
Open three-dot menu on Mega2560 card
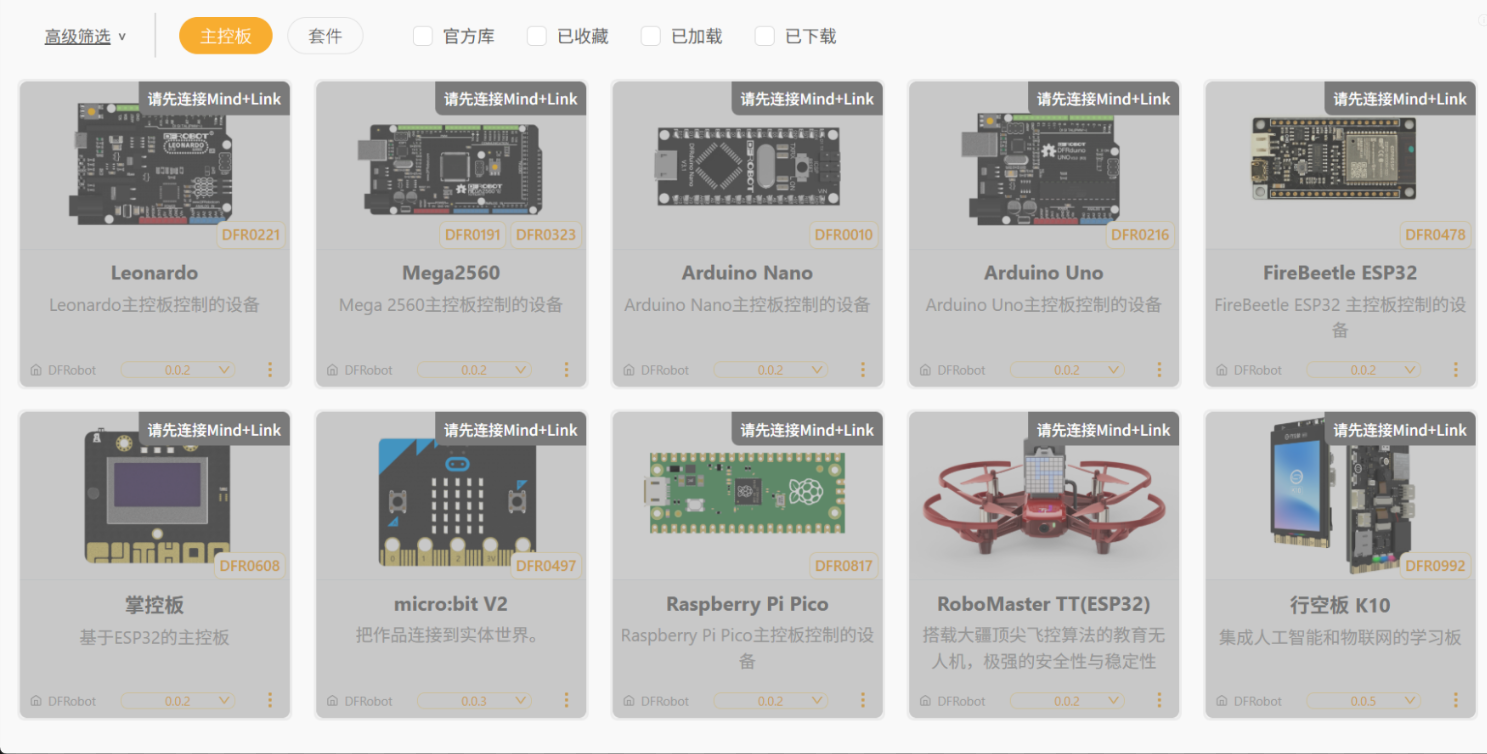[566, 370]
